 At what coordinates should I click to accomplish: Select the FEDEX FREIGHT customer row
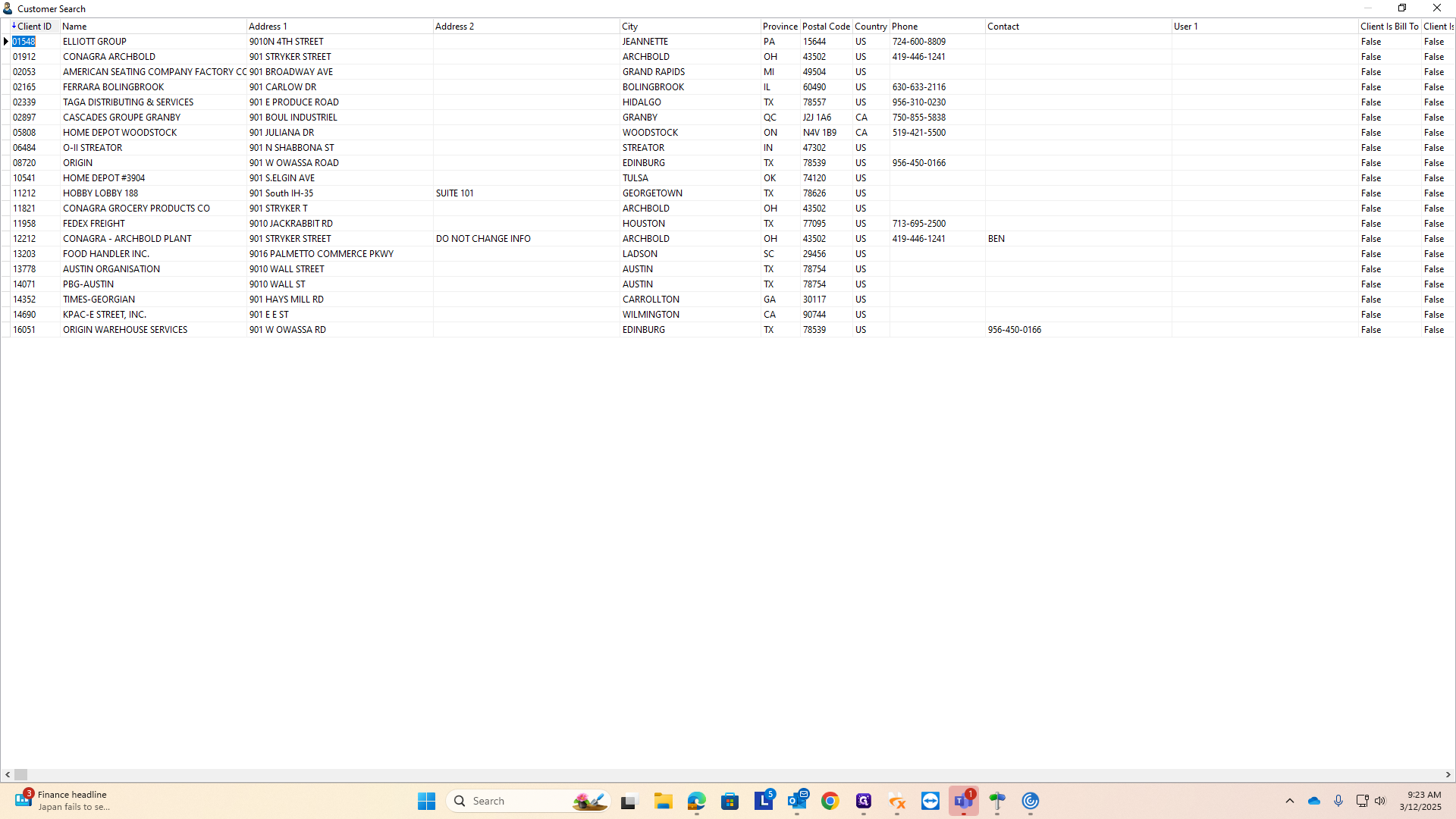(94, 224)
